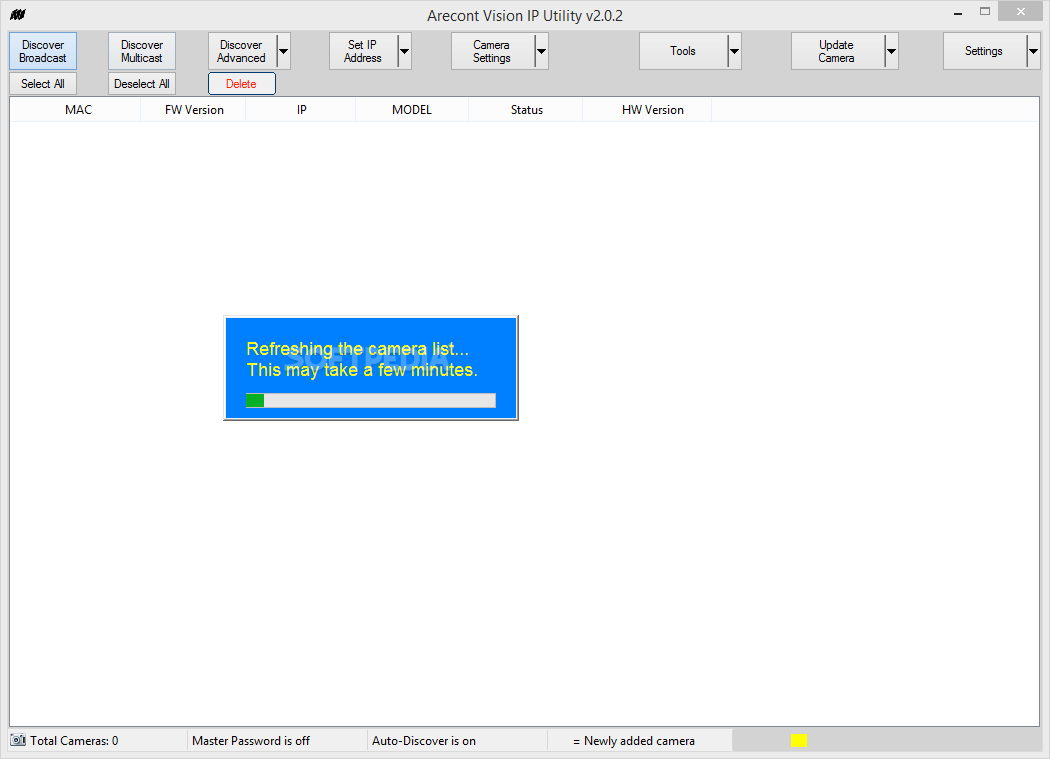Open the Settings button
This screenshot has height=759, width=1050.
point(984,51)
